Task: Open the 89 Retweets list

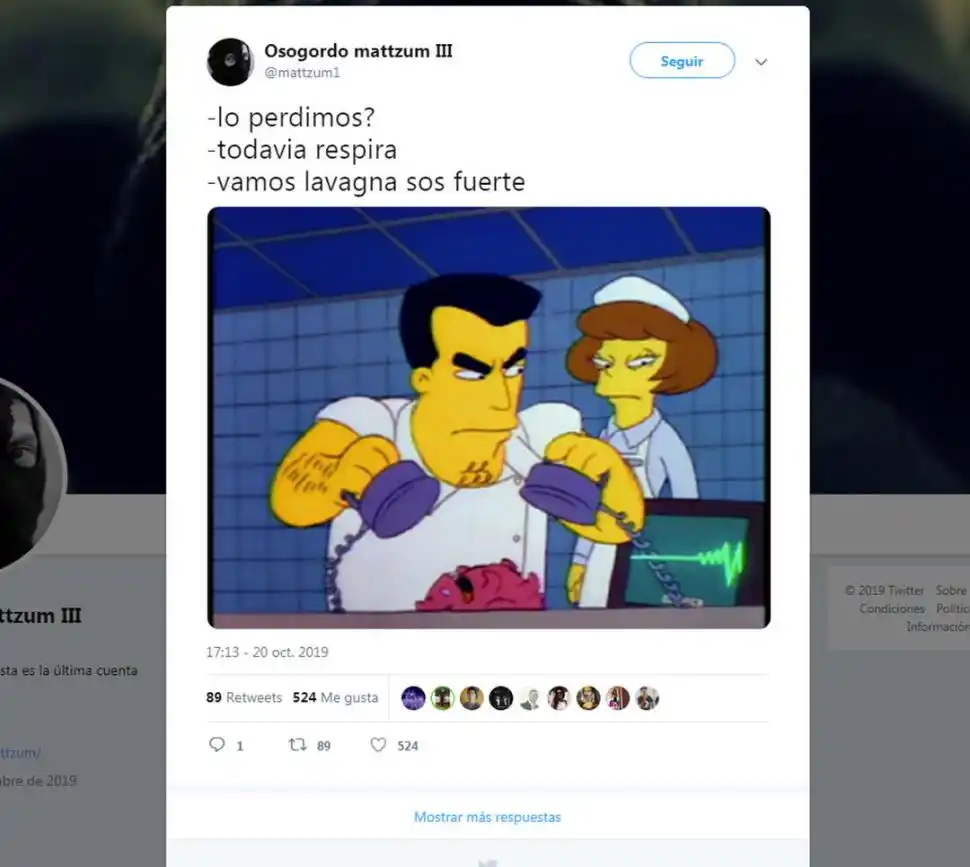Action: [x=244, y=698]
